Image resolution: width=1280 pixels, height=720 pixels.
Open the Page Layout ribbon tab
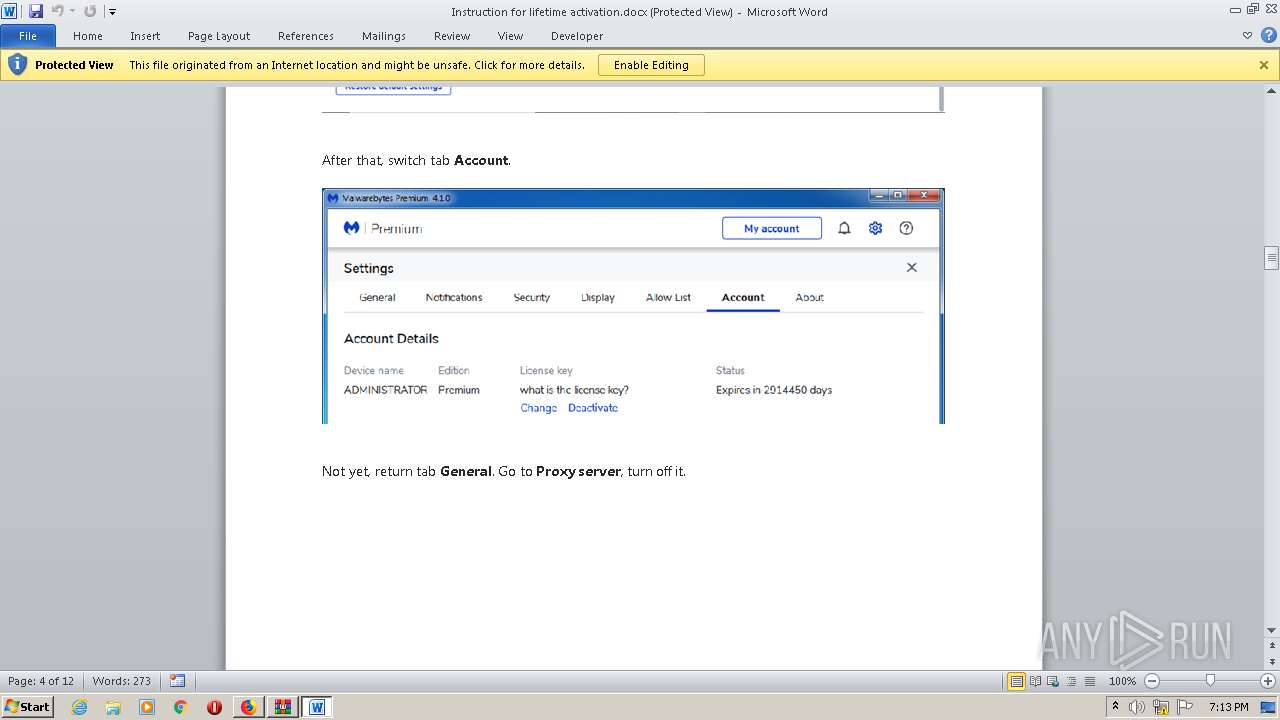coord(219,36)
